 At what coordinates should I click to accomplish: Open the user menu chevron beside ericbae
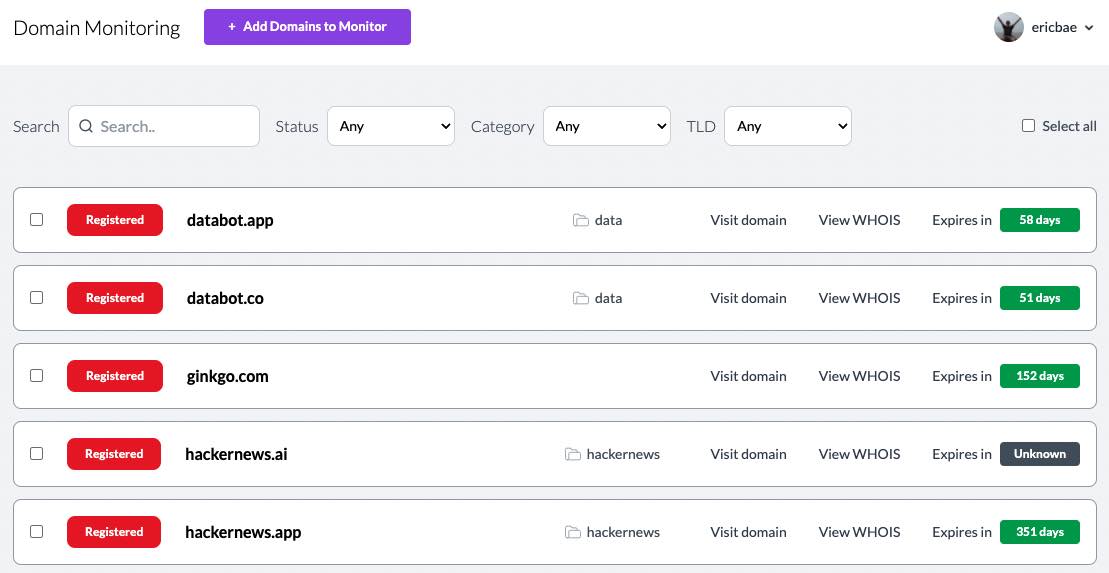1089,28
